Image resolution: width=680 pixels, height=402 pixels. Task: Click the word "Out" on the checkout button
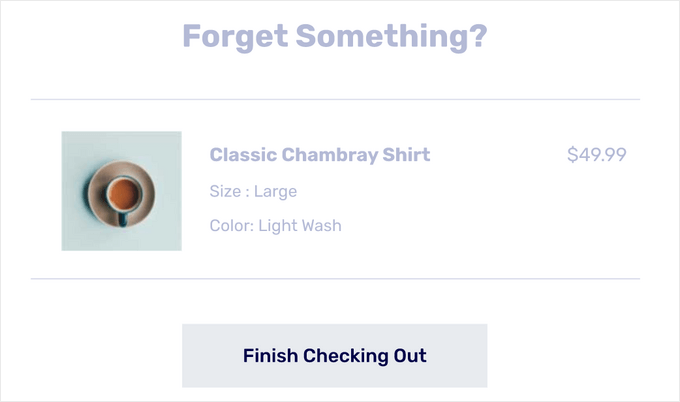coord(410,356)
